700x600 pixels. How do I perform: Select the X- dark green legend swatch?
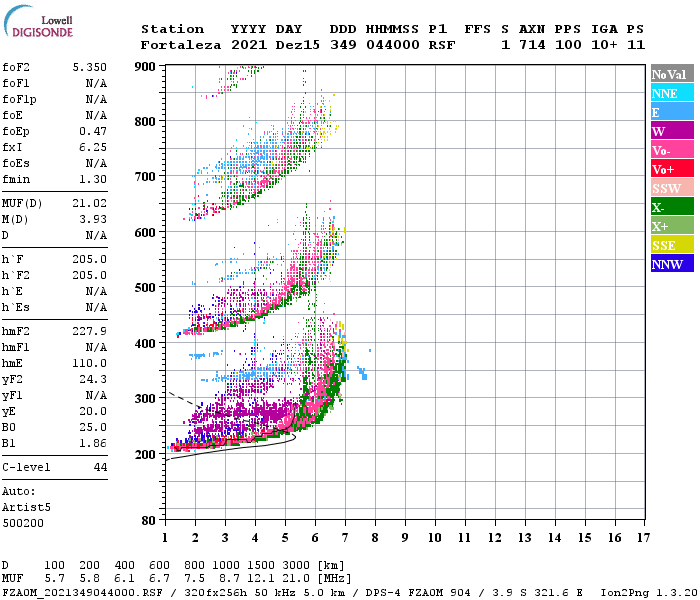672,207
